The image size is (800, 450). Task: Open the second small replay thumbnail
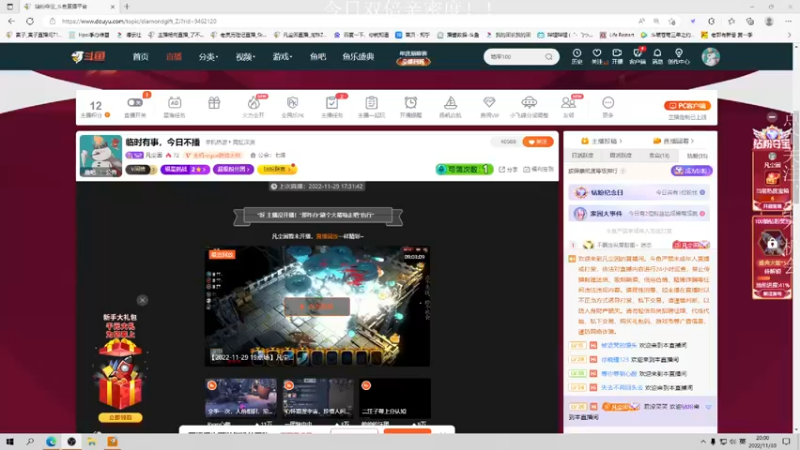click(317, 398)
